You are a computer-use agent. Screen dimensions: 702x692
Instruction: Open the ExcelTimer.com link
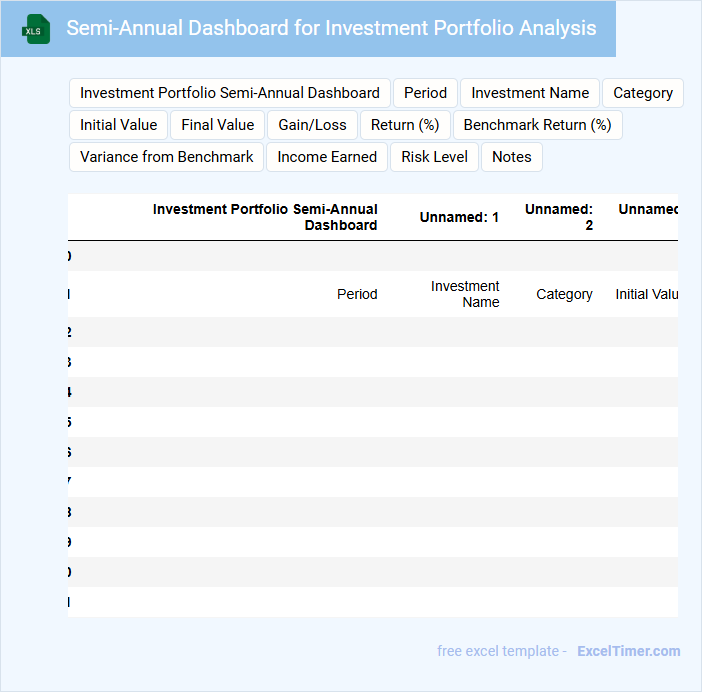pyautogui.click(x=629, y=651)
